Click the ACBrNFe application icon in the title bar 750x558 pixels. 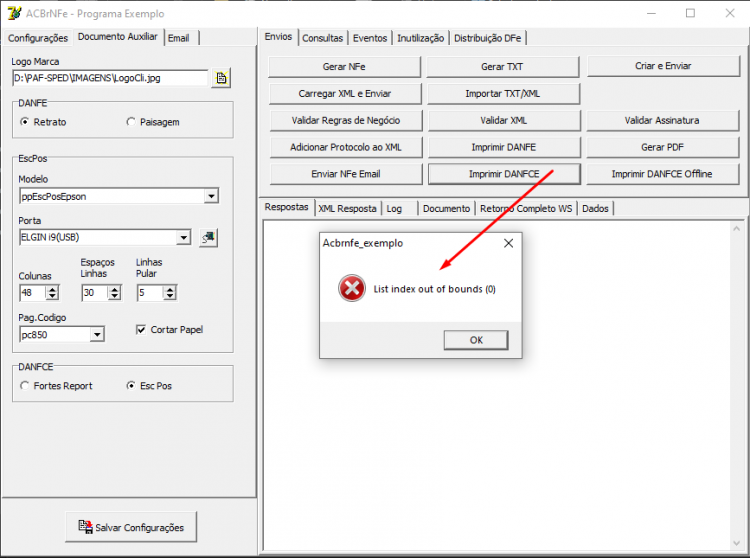(14, 13)
